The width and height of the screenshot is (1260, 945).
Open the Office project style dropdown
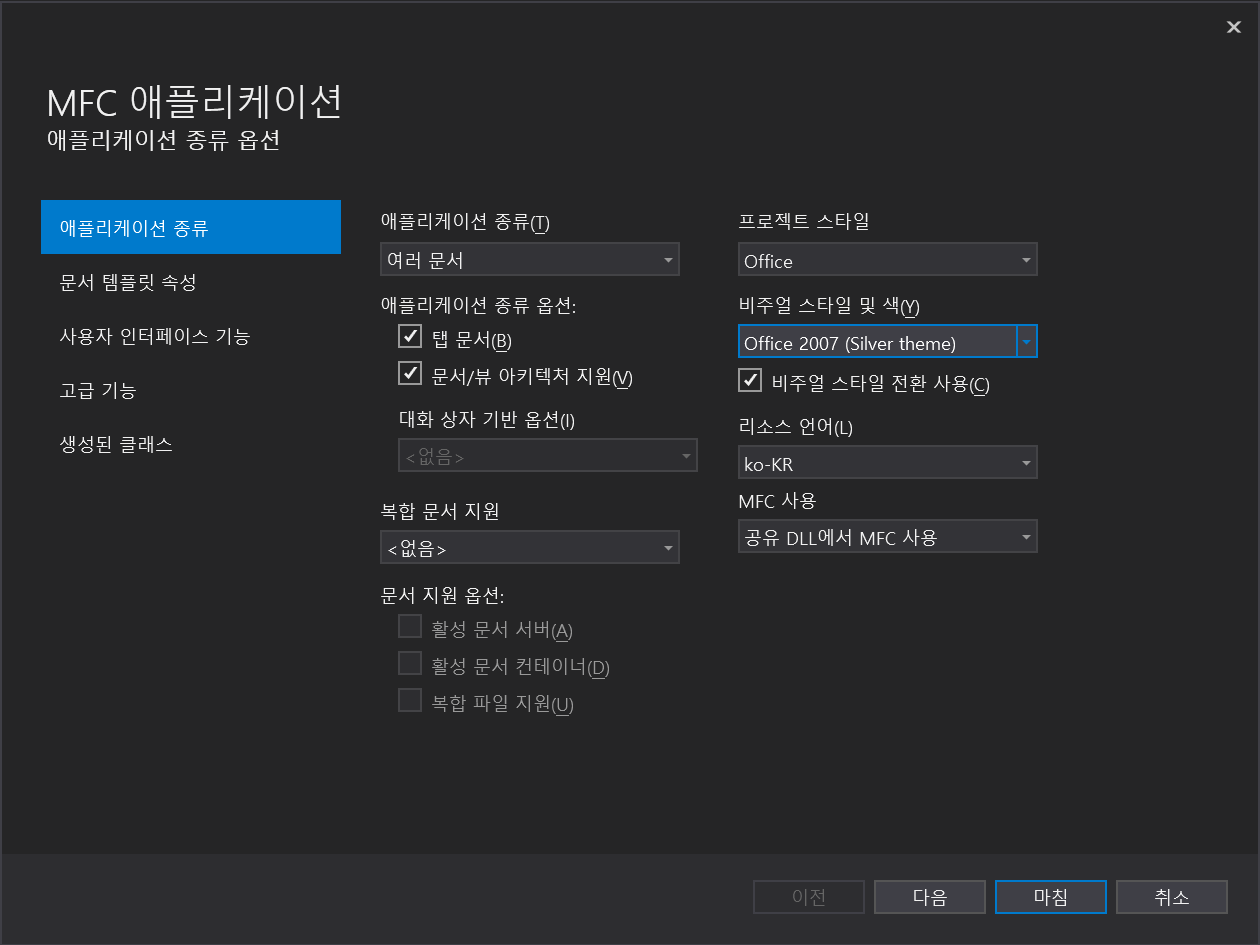(x=888, y=259)
